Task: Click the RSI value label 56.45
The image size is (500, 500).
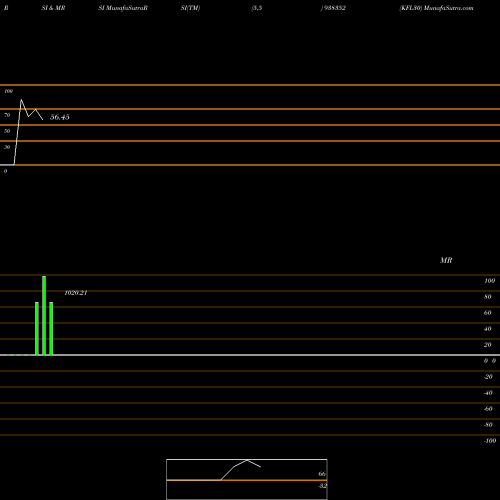Action: pyautogui.click(x=60, y=117)
